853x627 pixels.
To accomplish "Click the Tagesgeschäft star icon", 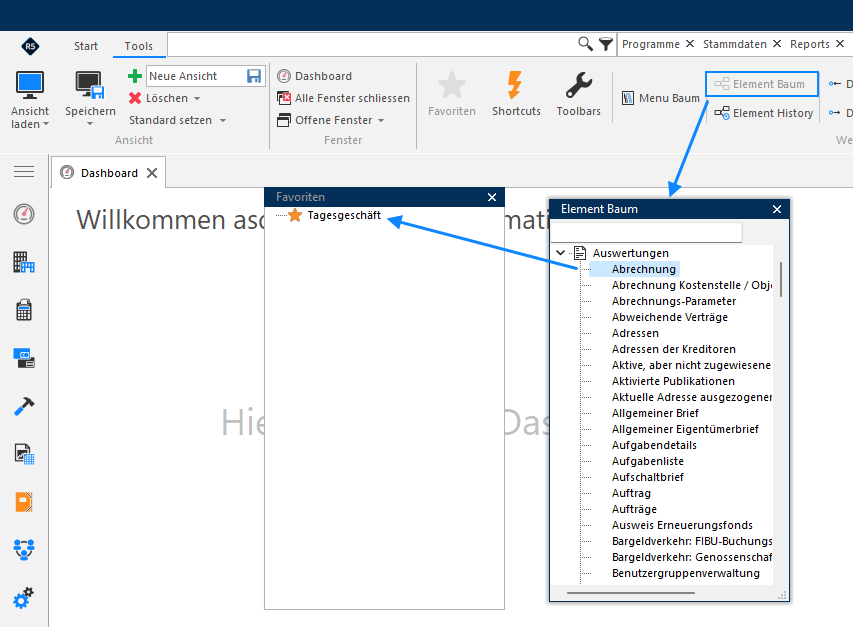I will click(x=295, y=215).
